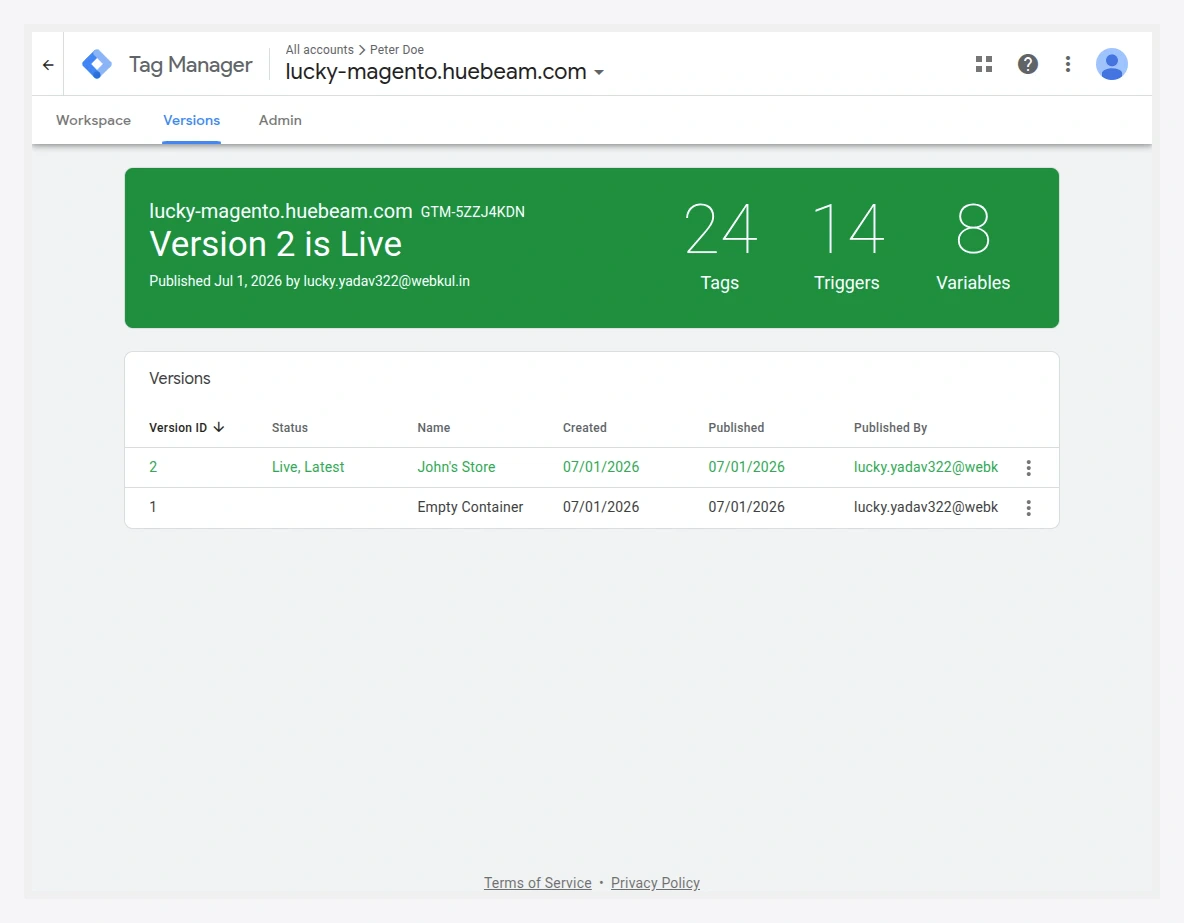Click the Live, Latest status
The height and width of the screenshot is (923, 1184).
point(308,467)
